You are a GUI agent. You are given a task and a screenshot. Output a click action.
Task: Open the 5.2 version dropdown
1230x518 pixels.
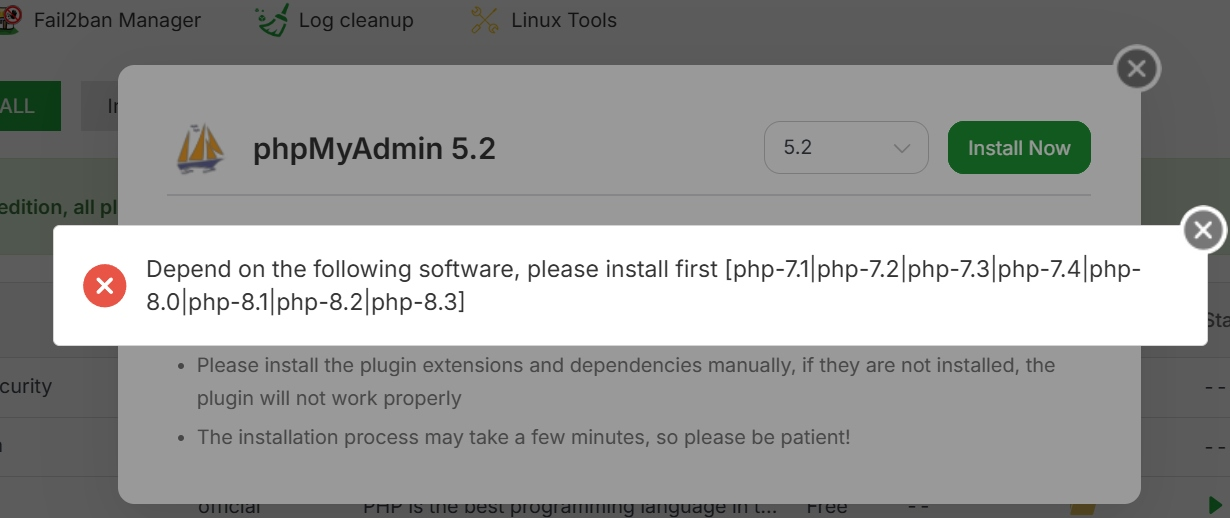[846, 148]
